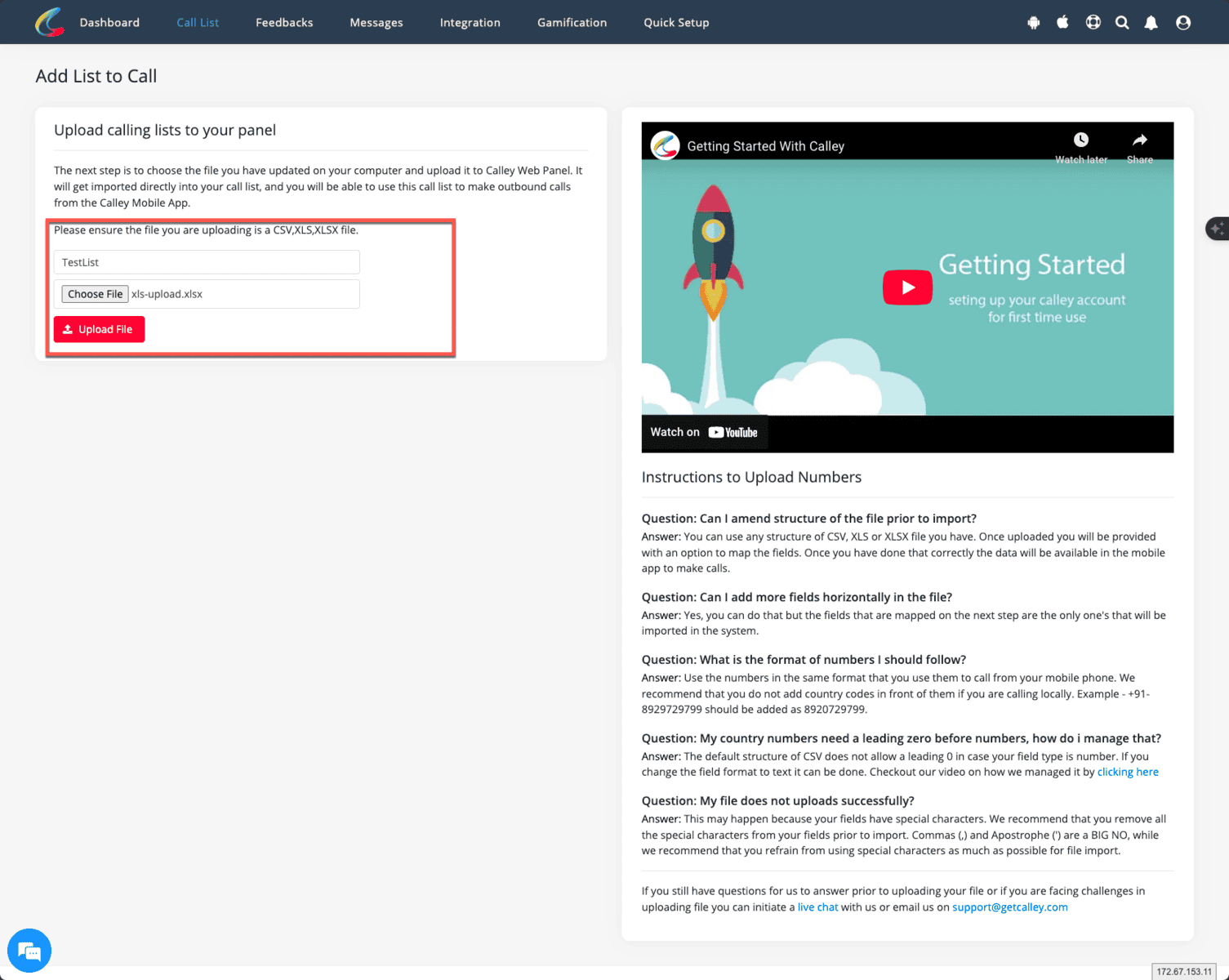
Task: Open the notifications bell
Action: pyautogui.click(x=1151, y=23)
